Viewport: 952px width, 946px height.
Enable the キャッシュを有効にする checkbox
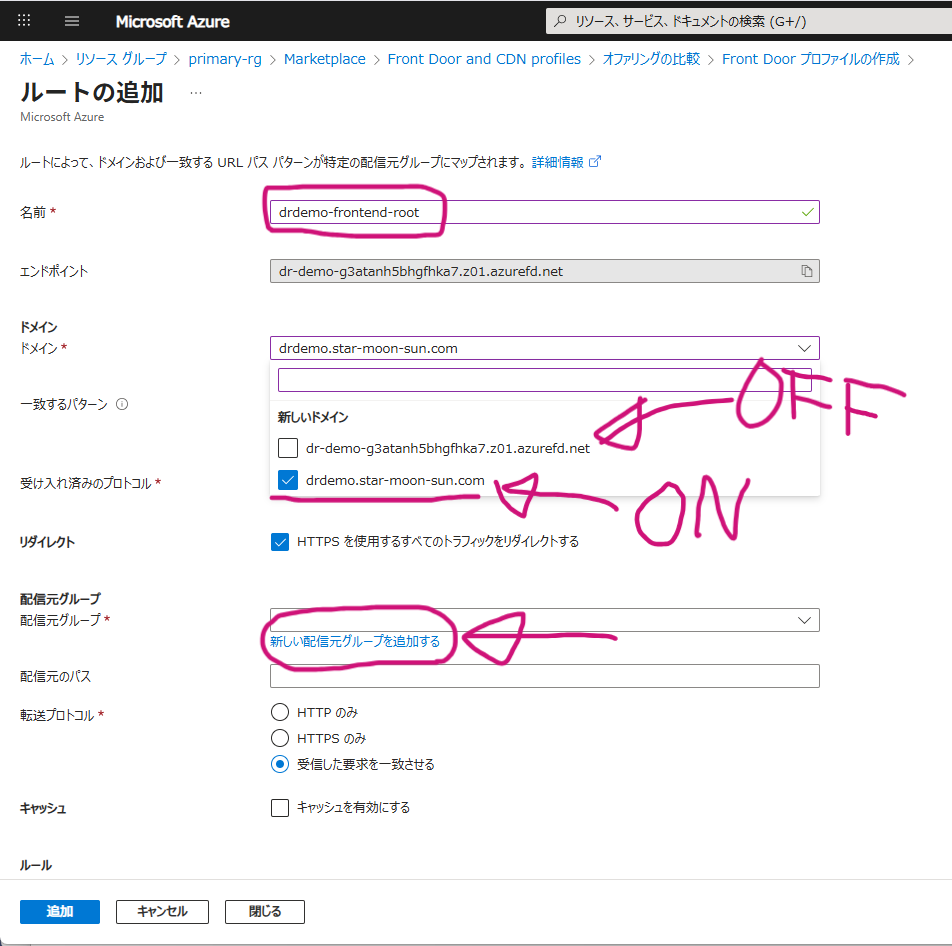(x=280, y=808)
